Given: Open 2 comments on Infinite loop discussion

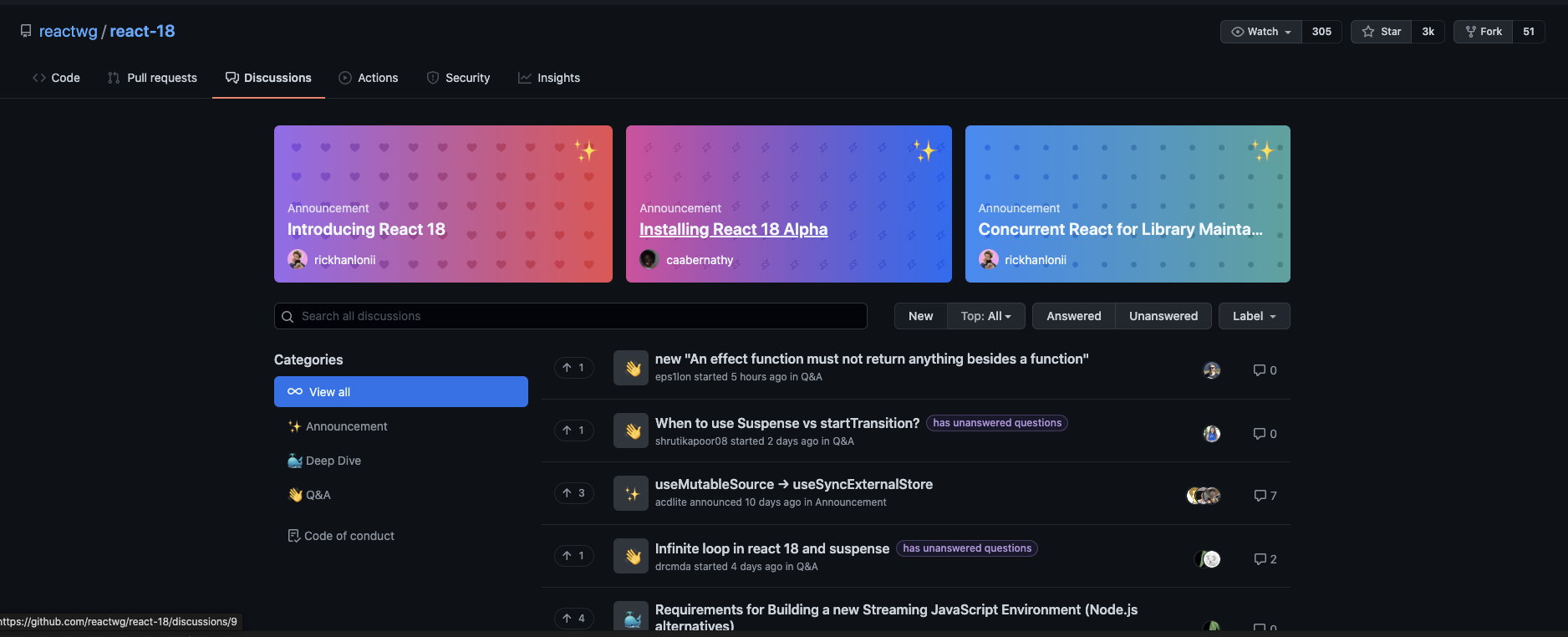Looking at the screenshot, I should [x=1265, y=559].
